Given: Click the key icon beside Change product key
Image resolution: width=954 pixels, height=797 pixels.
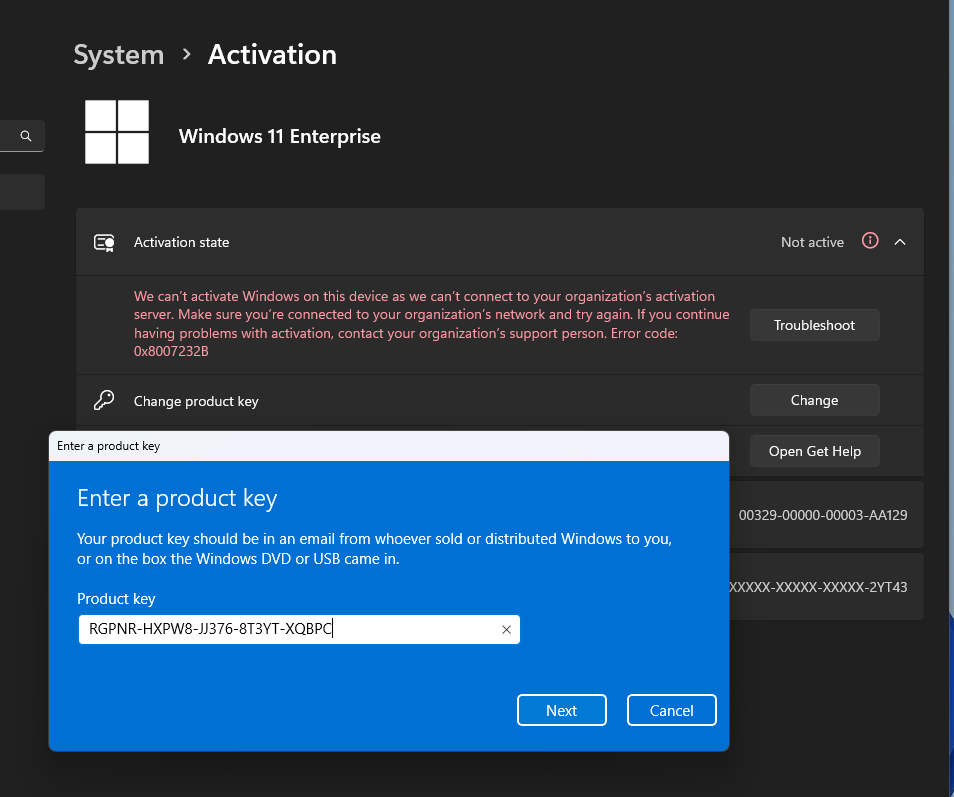Looking at the screenshot, I should tap(104, 400).
